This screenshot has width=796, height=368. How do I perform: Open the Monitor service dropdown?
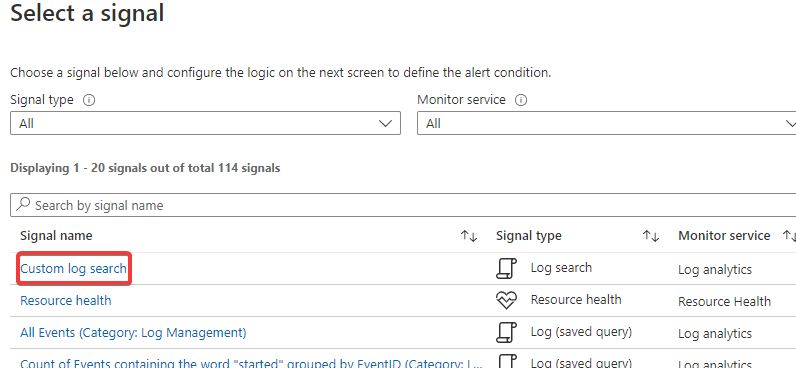pyautogui.click(x=607, y=123)
